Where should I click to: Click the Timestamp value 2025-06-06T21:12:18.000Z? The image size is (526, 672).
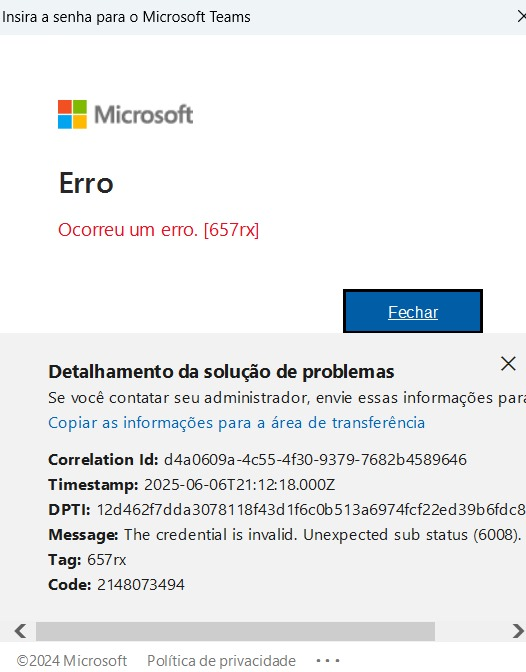click(240, 485)
